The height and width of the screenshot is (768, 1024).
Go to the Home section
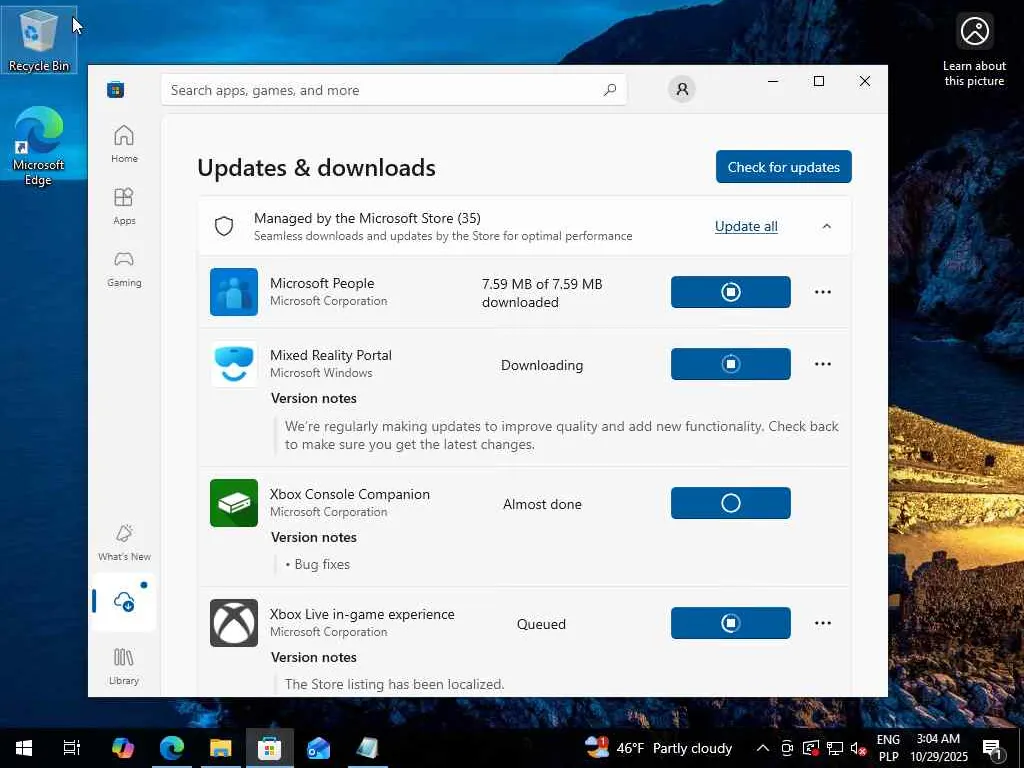[x=124, y=144]
